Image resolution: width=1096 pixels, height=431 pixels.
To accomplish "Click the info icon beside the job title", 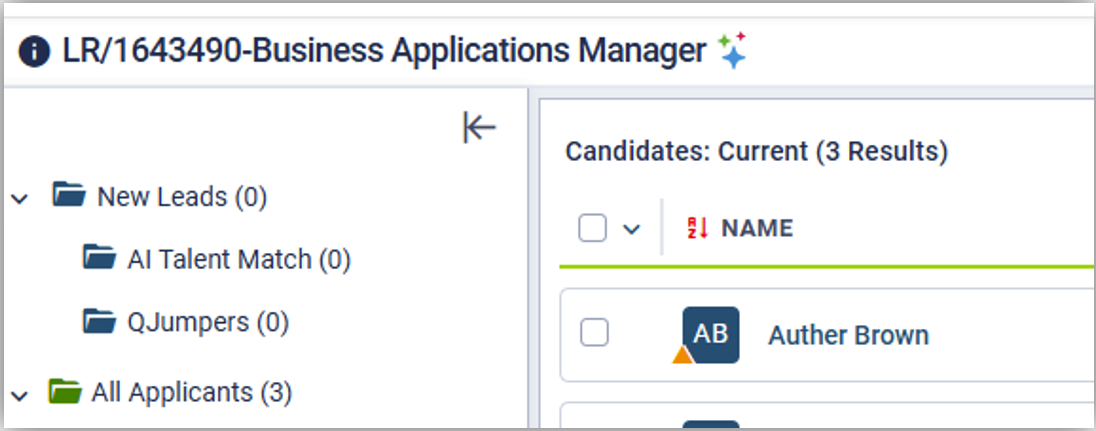I will coord(34,52).
